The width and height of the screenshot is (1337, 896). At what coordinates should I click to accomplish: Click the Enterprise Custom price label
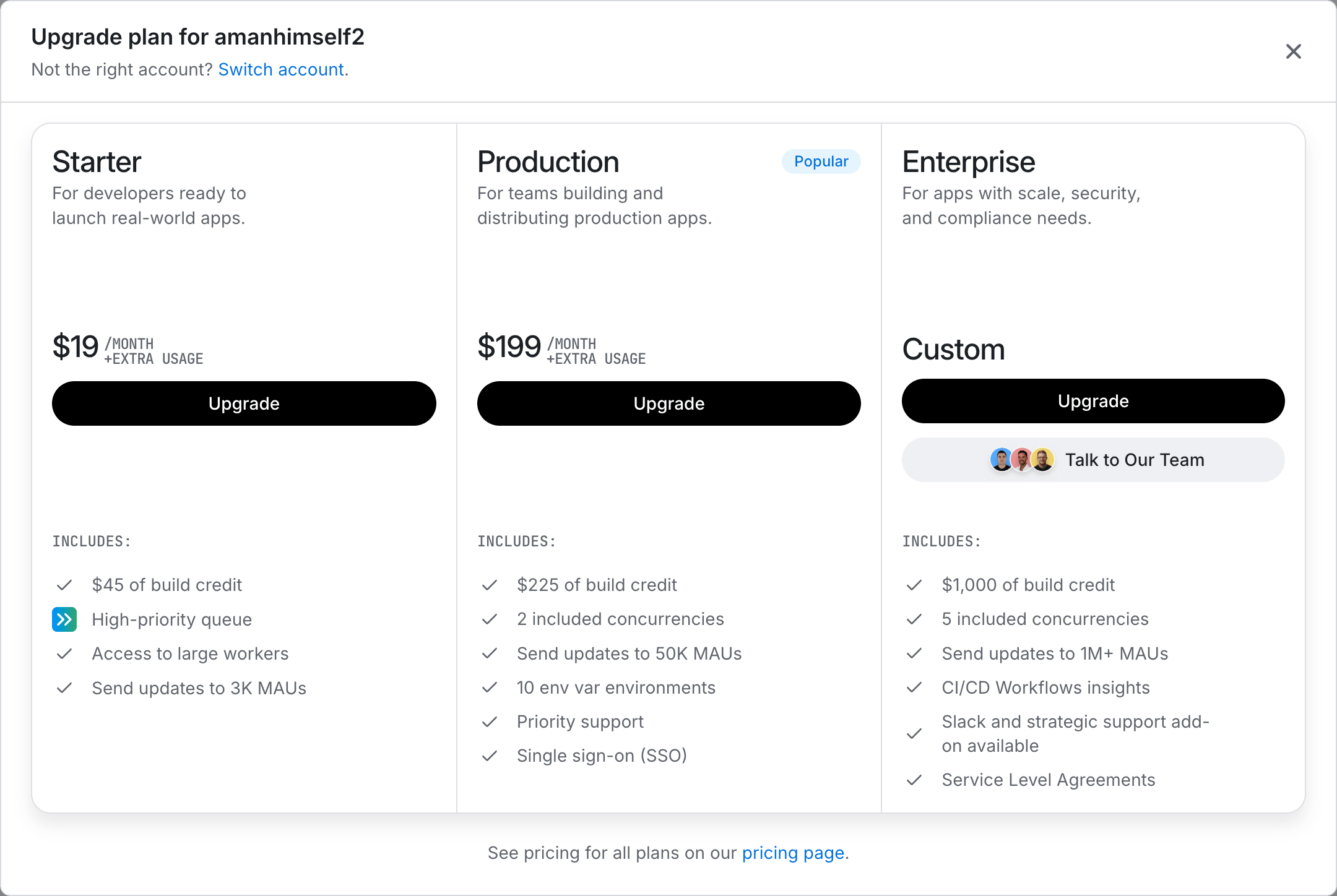point(953,349)
